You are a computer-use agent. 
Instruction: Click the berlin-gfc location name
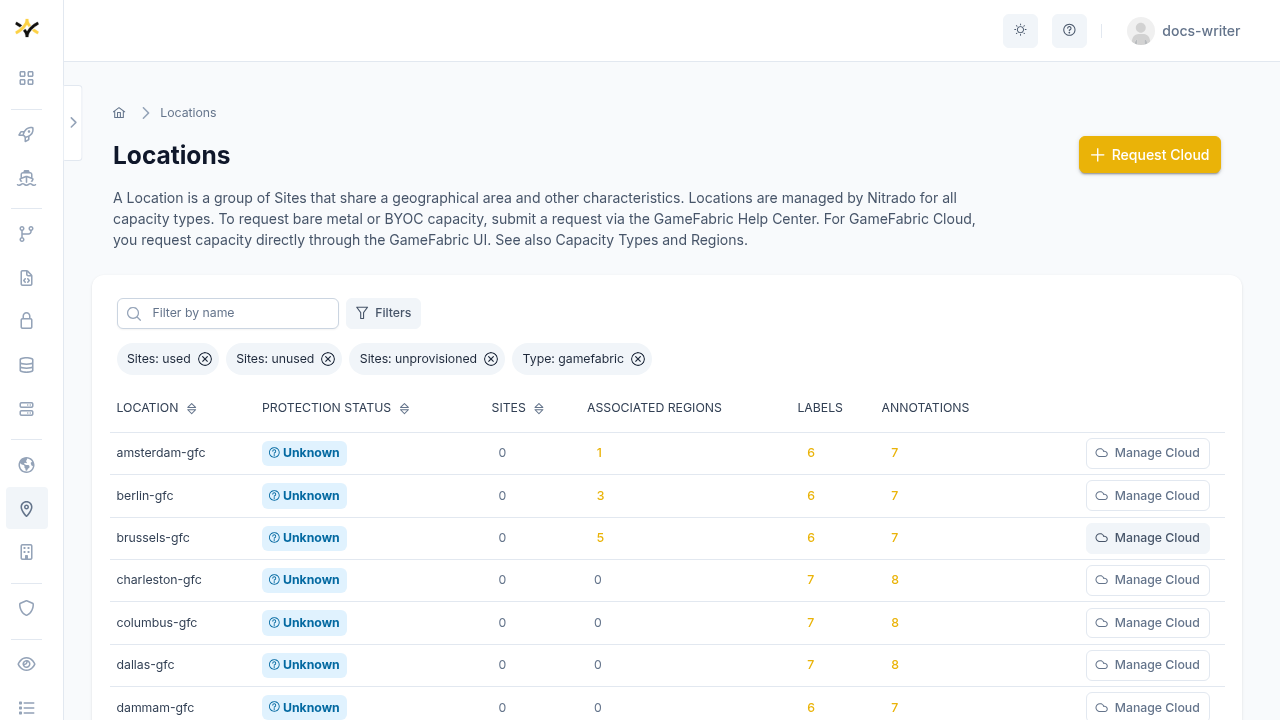[145, 496]
